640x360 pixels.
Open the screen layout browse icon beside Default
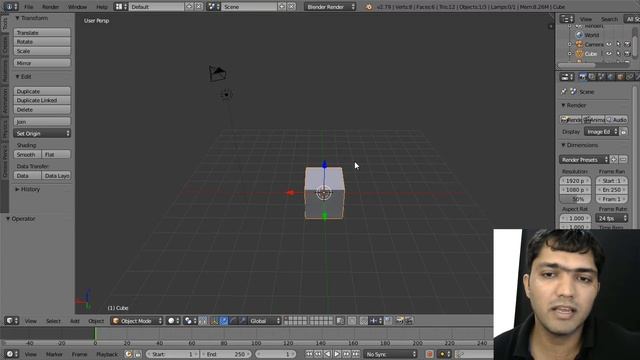121,7
